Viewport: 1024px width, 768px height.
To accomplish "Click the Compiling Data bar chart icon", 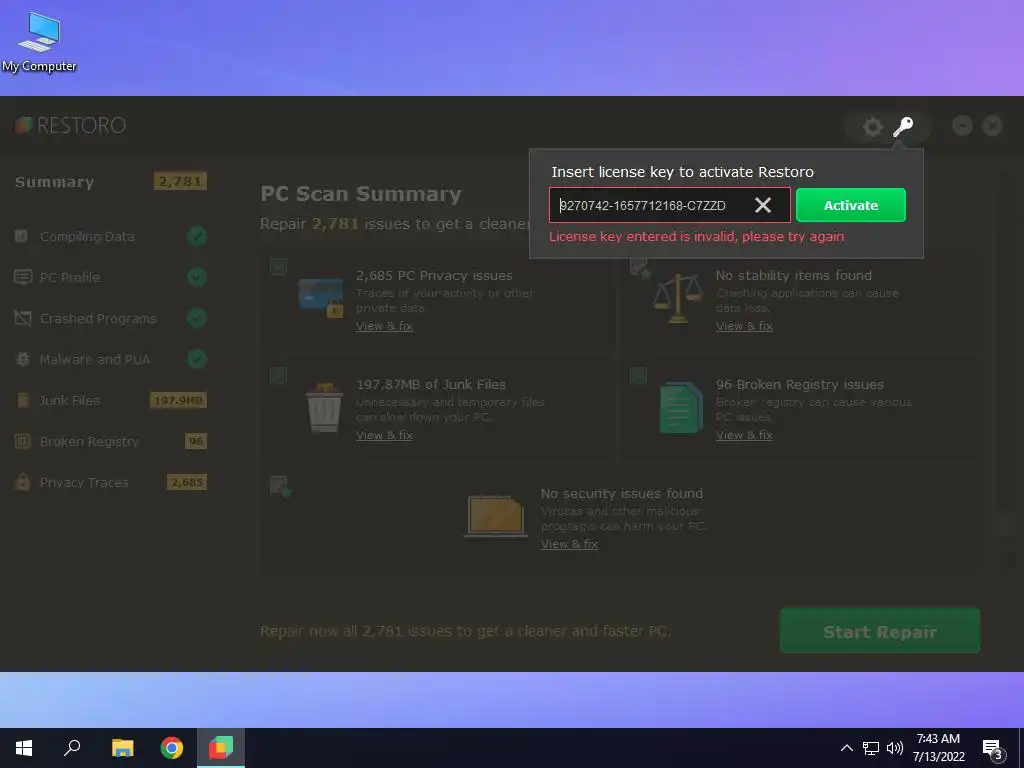I will [x=22, y=236].
